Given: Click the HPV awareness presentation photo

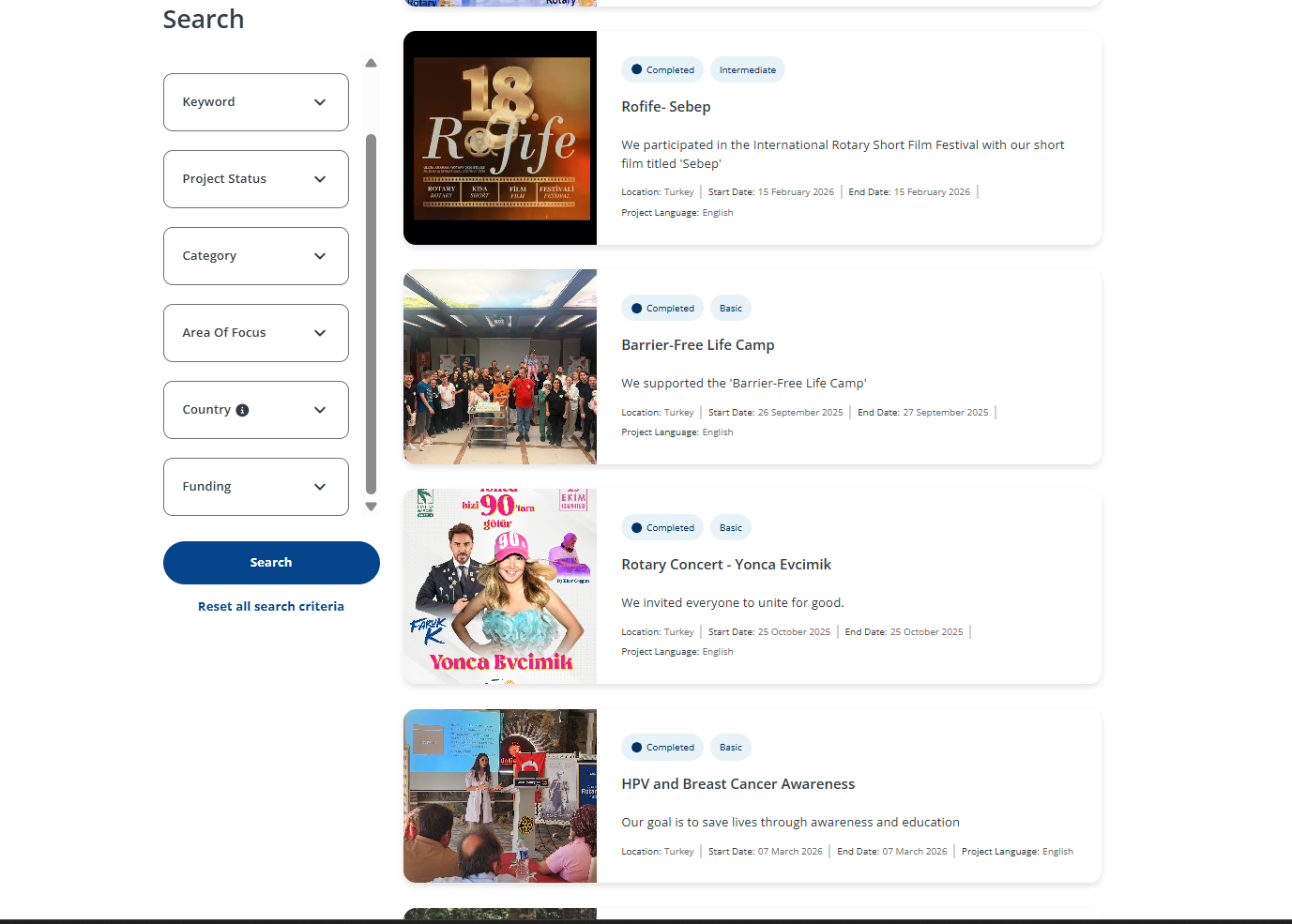Looking at the screenshot, I should click(500, 795).
